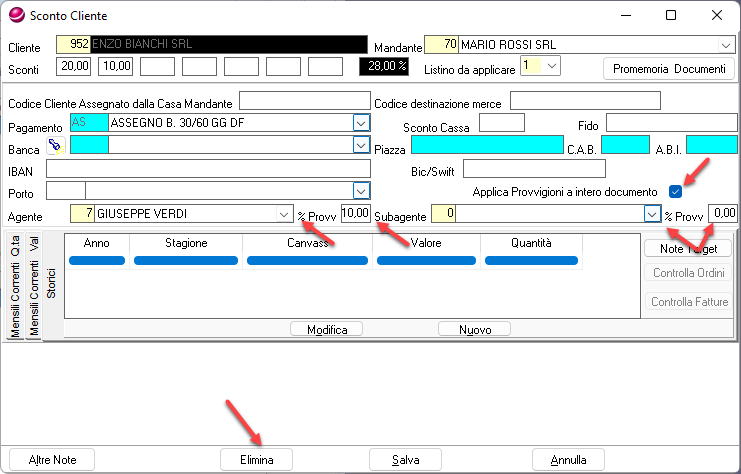Click the Note Target button

pos(688,249)
